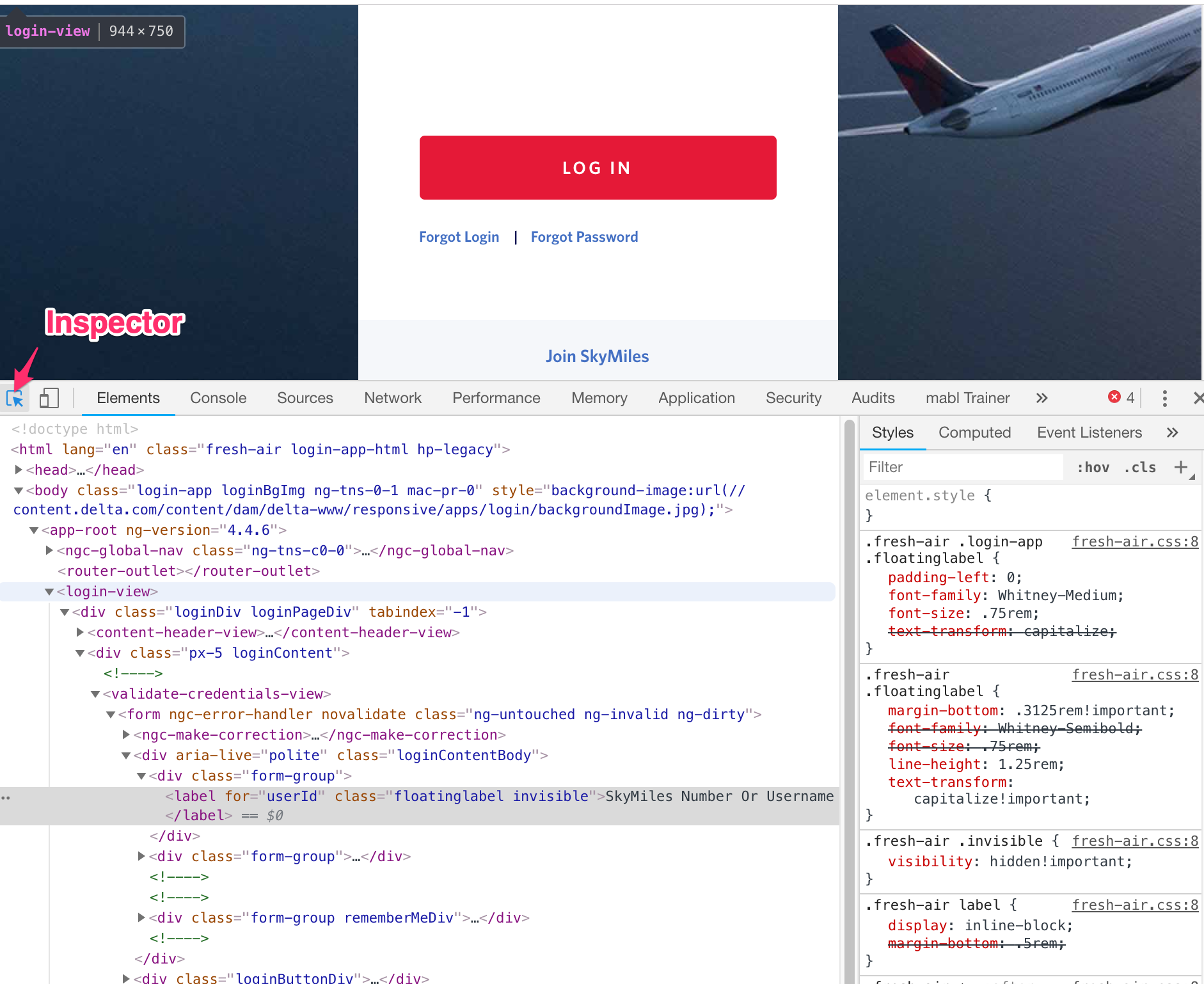Open DevTools three-dot customize menu
The height and width of the screenshot is (984, 1204).
tap(1164, 398)
